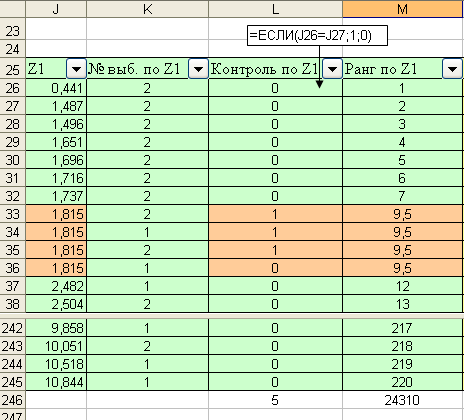This screenshot has height=420, width=464.
Task: Click the rank cell 9,5 in row 34
Action: pos(403,232)
